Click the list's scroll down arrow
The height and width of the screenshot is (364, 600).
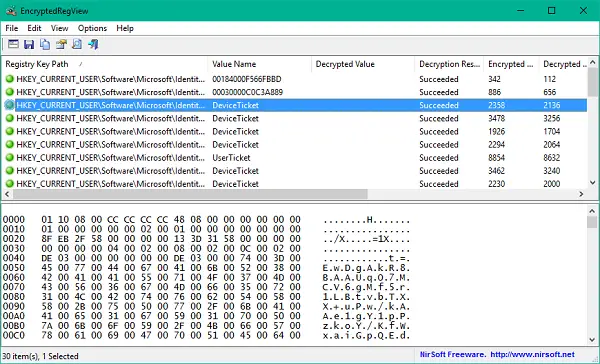(593, 183)
